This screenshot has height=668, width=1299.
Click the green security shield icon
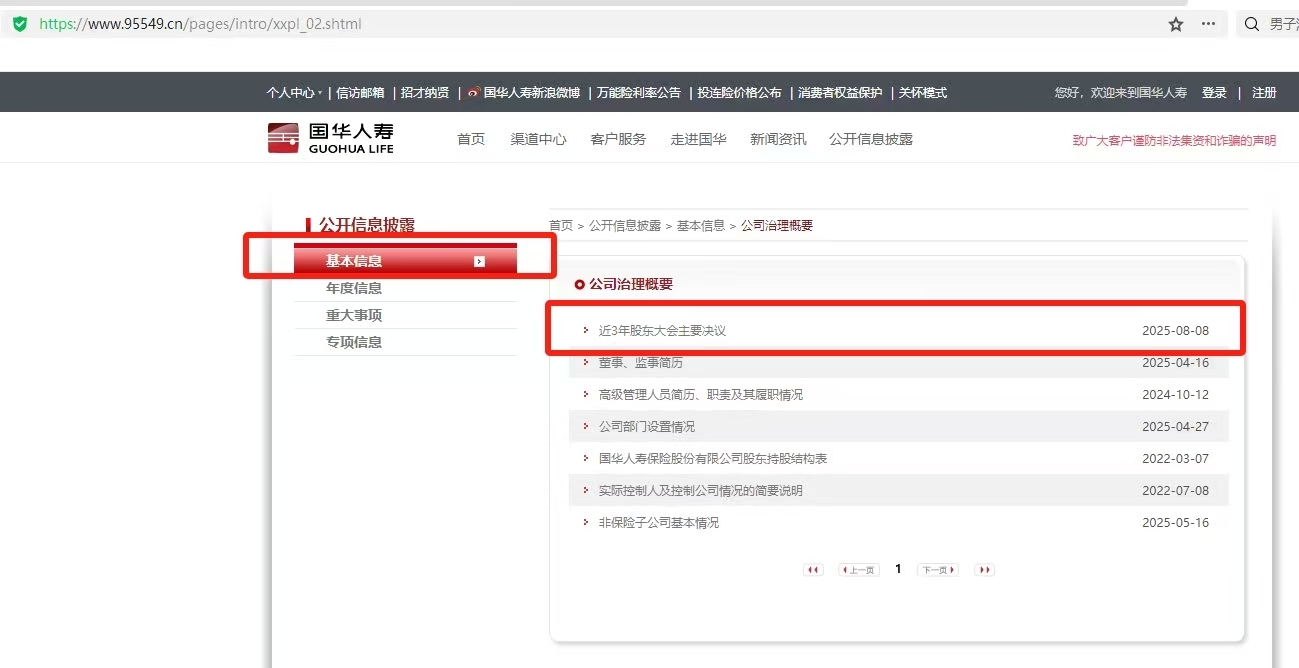pos(19,24)
